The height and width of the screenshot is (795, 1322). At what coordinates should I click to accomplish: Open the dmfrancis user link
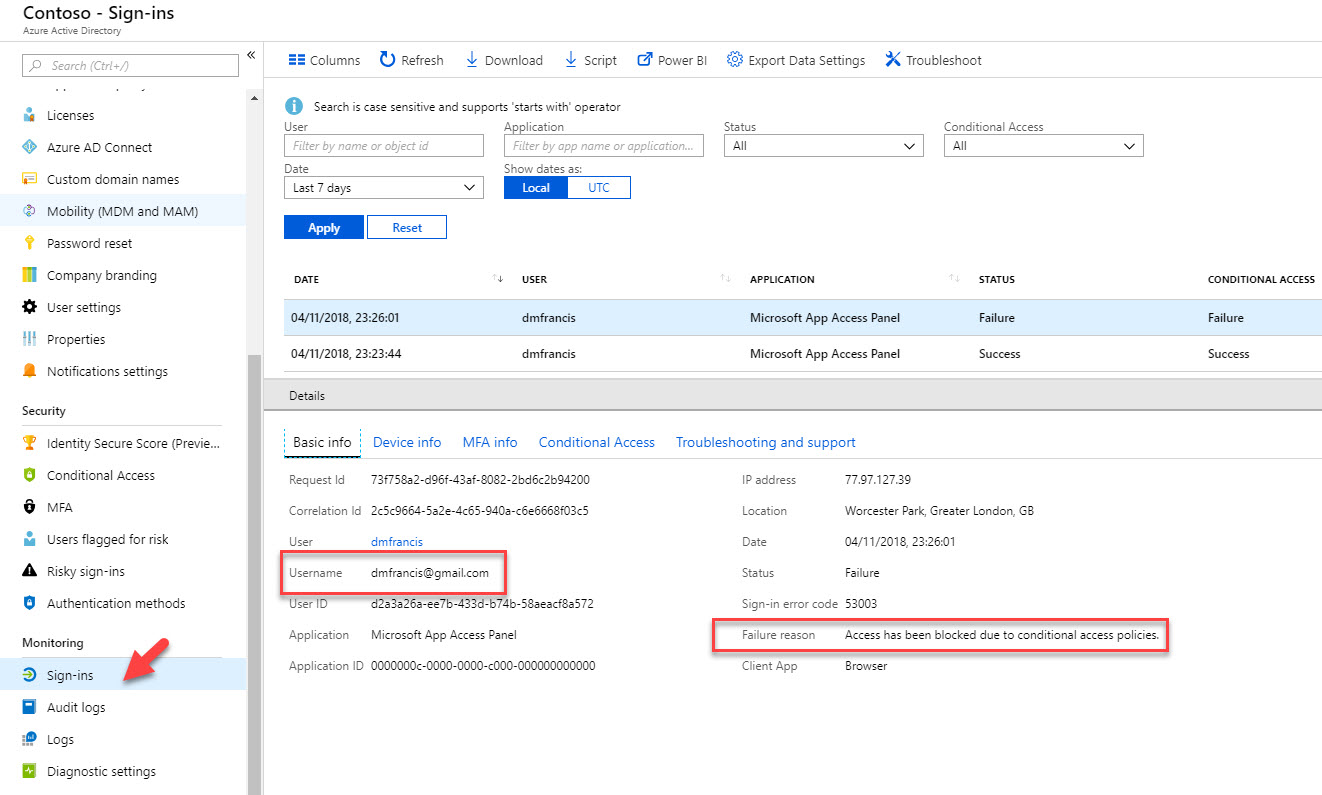(397, 542)
